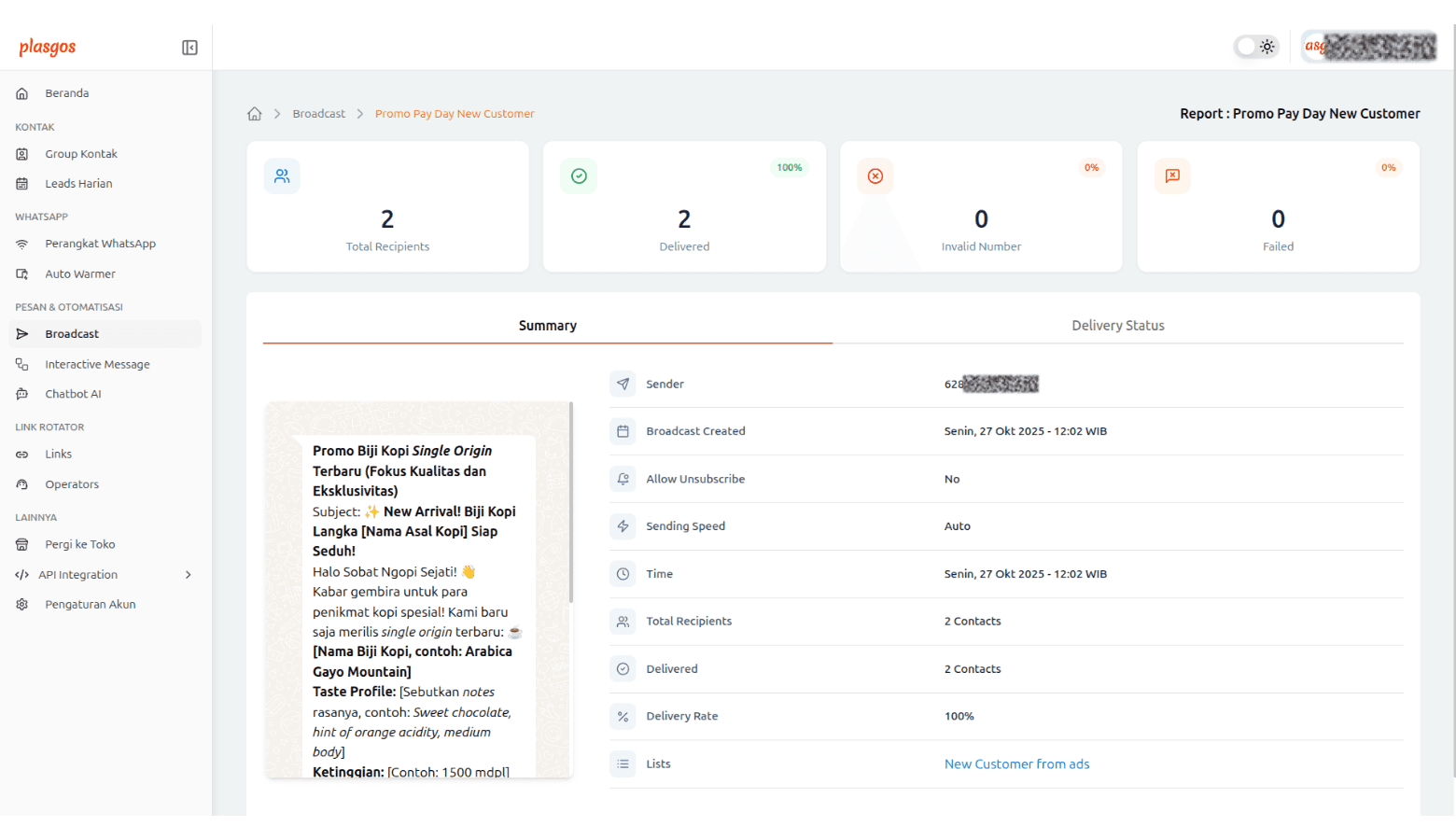This screenshot has height=840, width=1456.
Task: Click the plasgos logo
Action: [48, 47]
